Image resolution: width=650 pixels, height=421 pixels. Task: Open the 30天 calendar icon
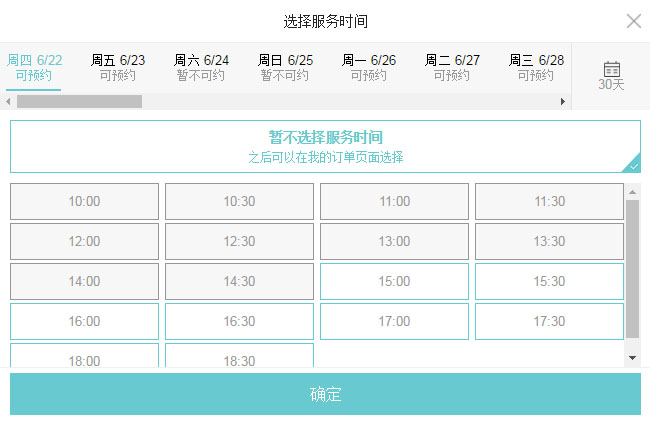(x=611, y=75)
